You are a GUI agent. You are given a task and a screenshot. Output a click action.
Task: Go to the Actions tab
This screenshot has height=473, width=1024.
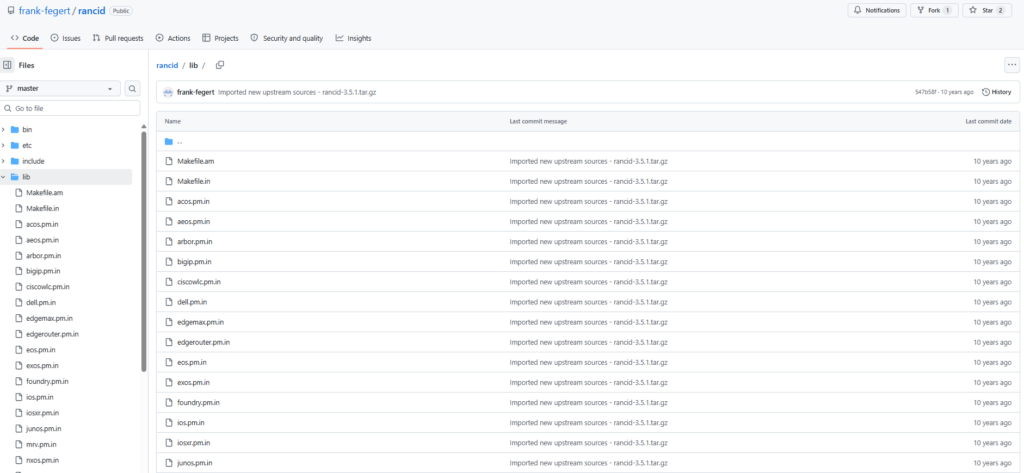(x=173, y=39)
